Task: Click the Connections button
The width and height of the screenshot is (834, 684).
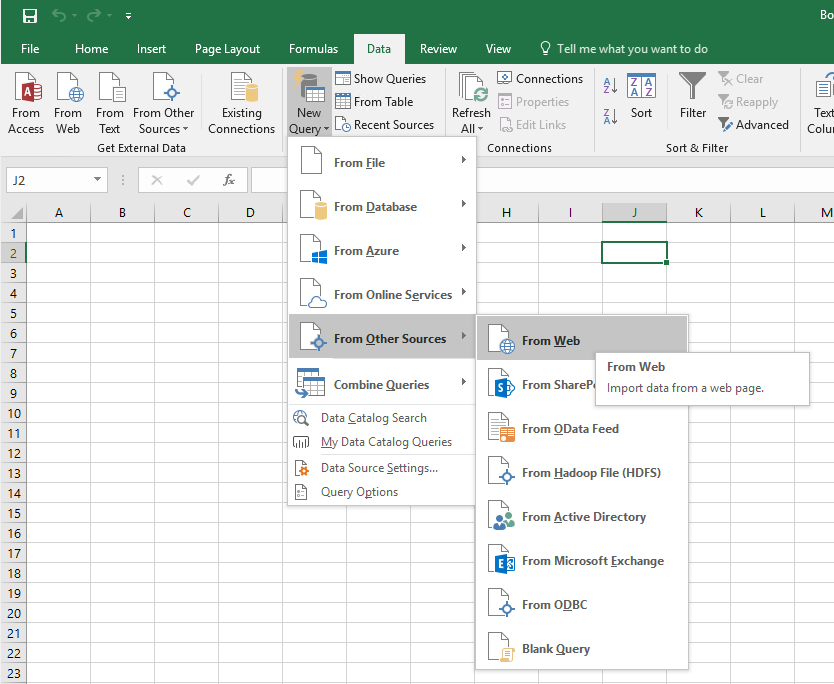Action: tap(540, 79)
